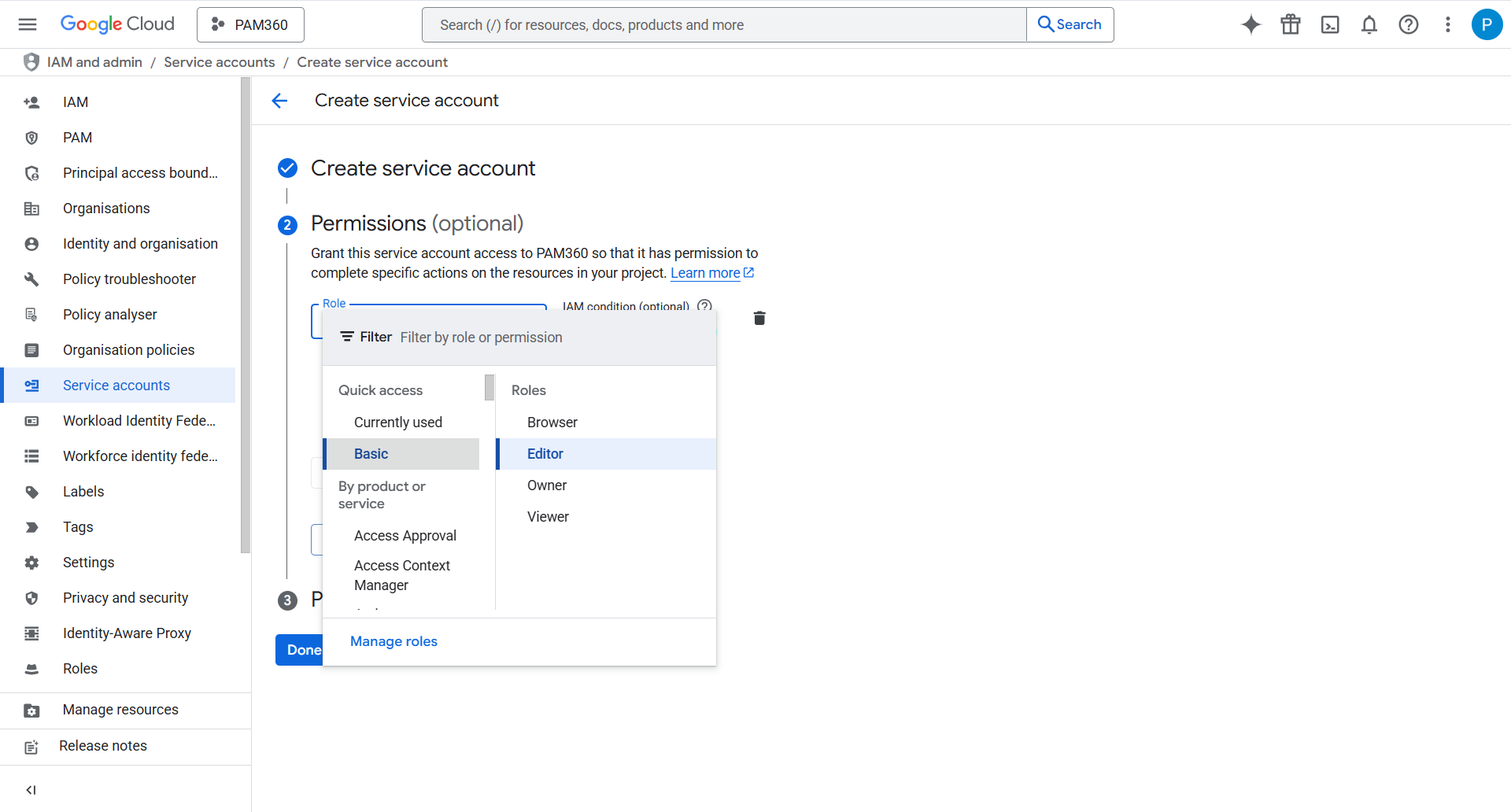Open the Help question-mark icon
Image resolution: width=1511 pixels, height=812 pixels.
pyautogui.click(x=1409, y=24)
